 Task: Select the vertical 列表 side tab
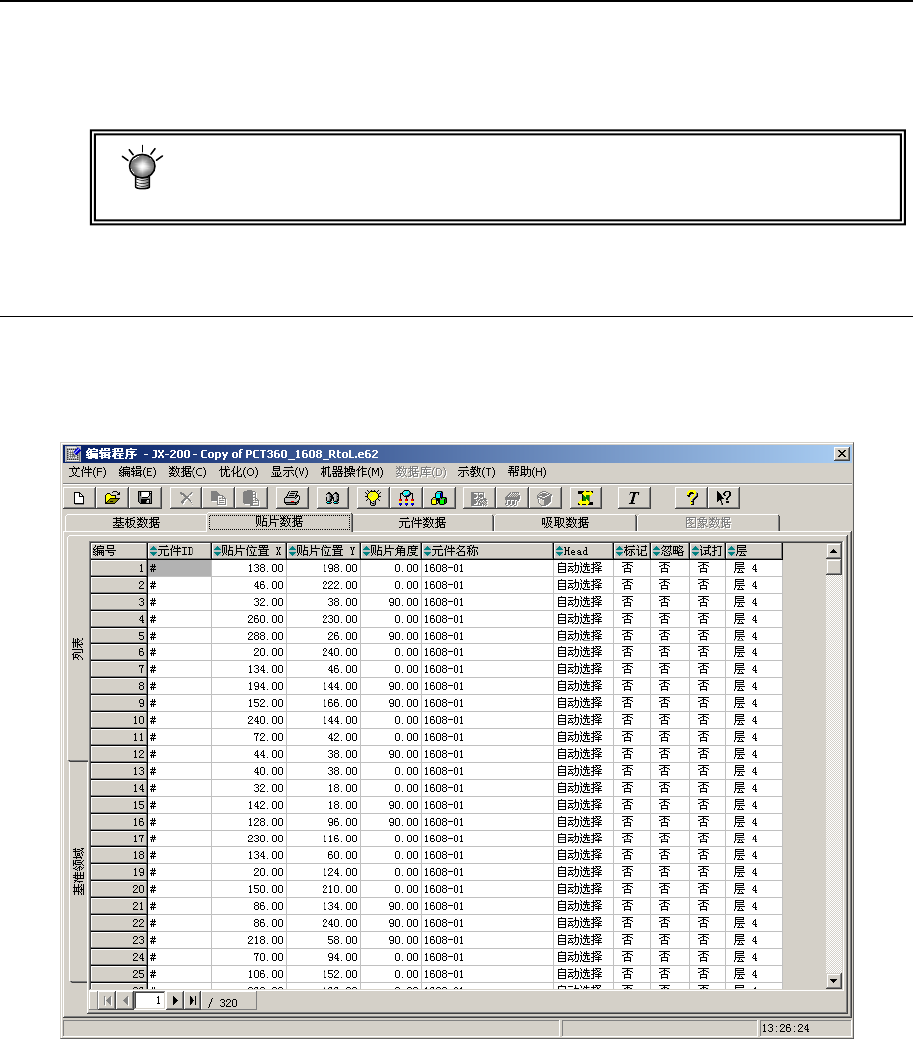click(x=78, y=649)
